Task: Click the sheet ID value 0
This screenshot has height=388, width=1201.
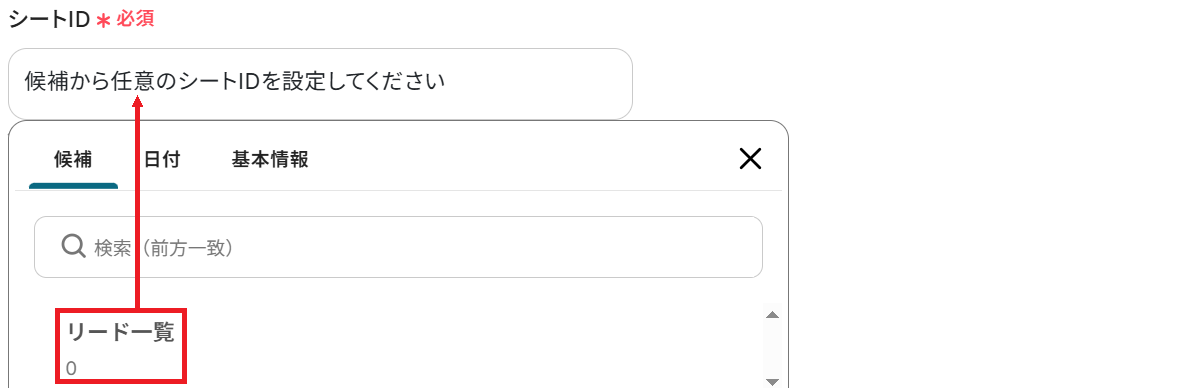Action: [x=71, y=368]
